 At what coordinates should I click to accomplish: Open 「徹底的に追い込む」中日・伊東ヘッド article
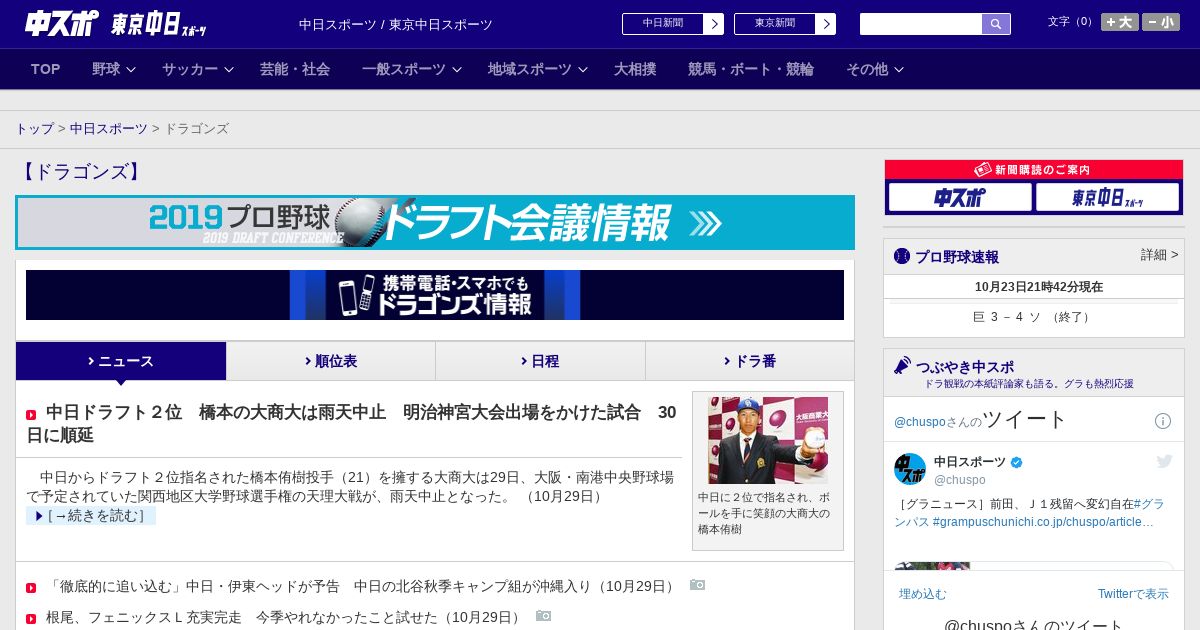click(363, 586)
